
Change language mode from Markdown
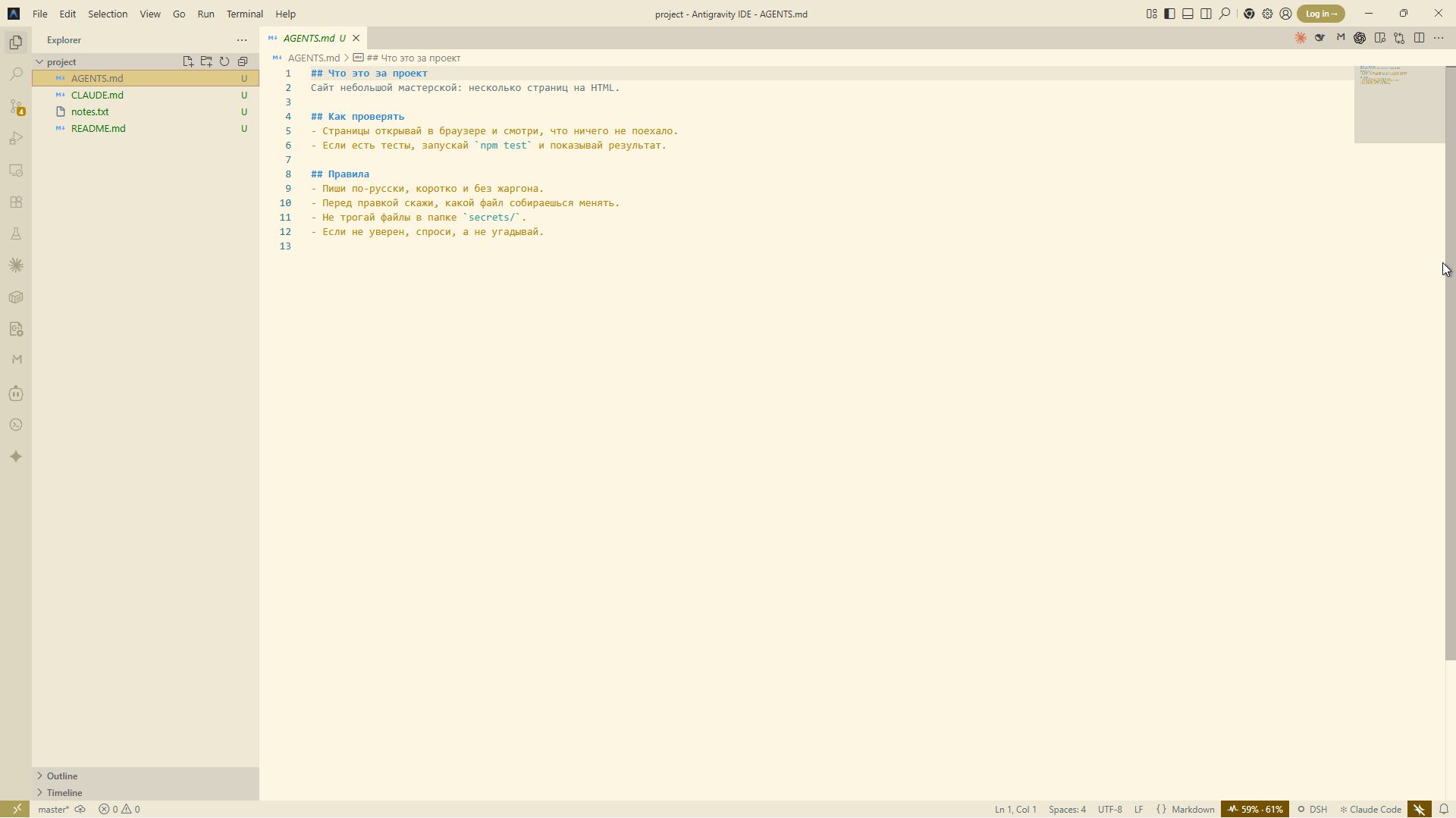click(x=1193, y=809)
